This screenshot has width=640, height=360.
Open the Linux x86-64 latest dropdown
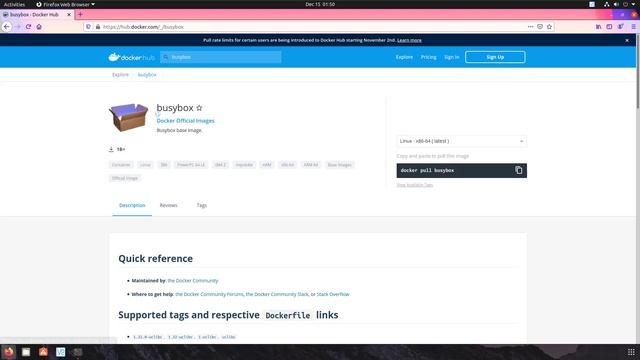(461, 141)
